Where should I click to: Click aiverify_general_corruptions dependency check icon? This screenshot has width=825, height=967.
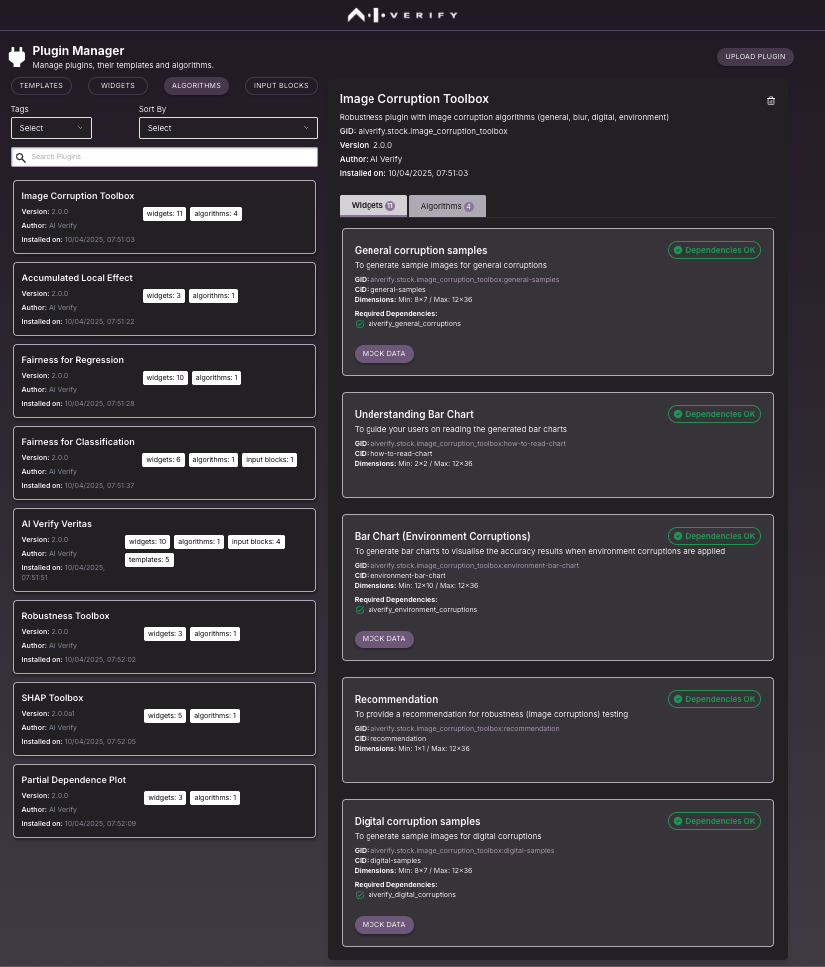359,324
